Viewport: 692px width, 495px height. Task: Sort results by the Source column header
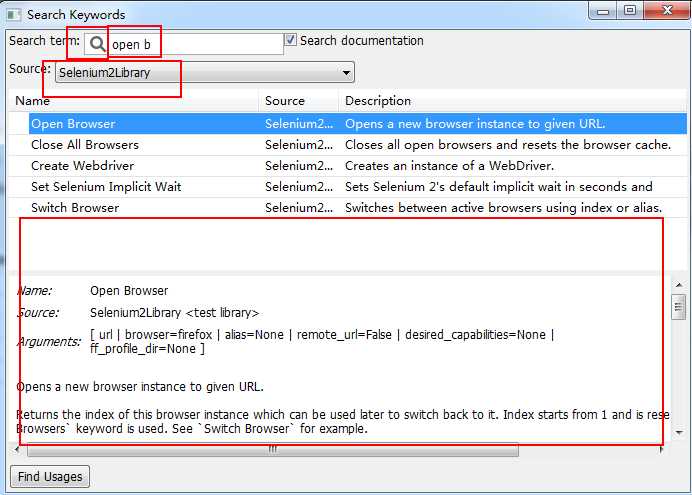tap(299, 101)
